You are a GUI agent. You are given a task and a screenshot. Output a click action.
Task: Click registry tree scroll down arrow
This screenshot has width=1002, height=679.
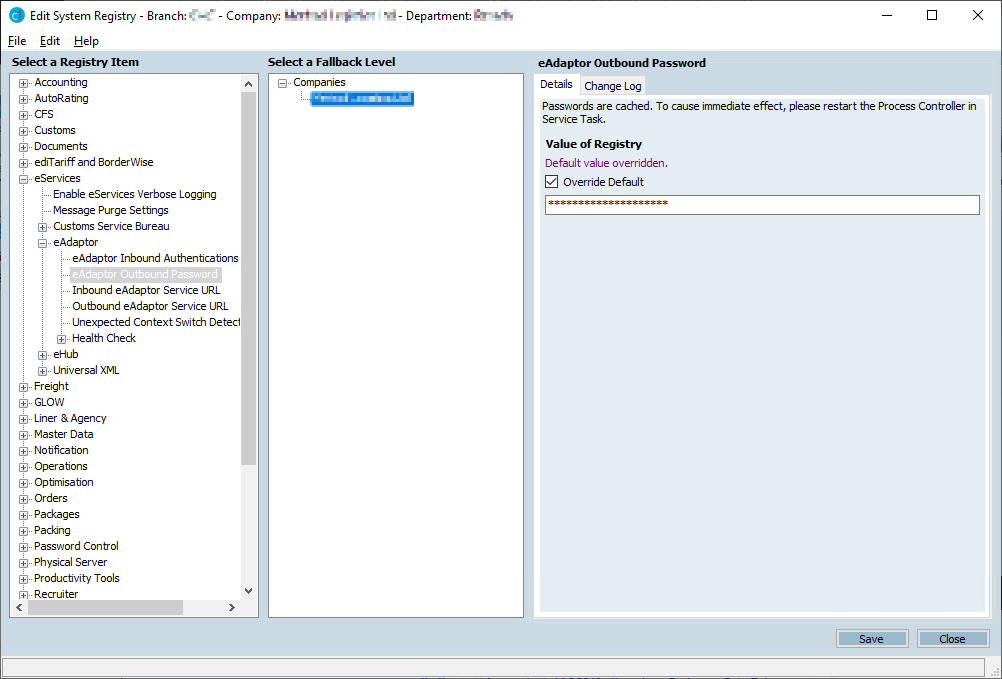tap(249, 591)
